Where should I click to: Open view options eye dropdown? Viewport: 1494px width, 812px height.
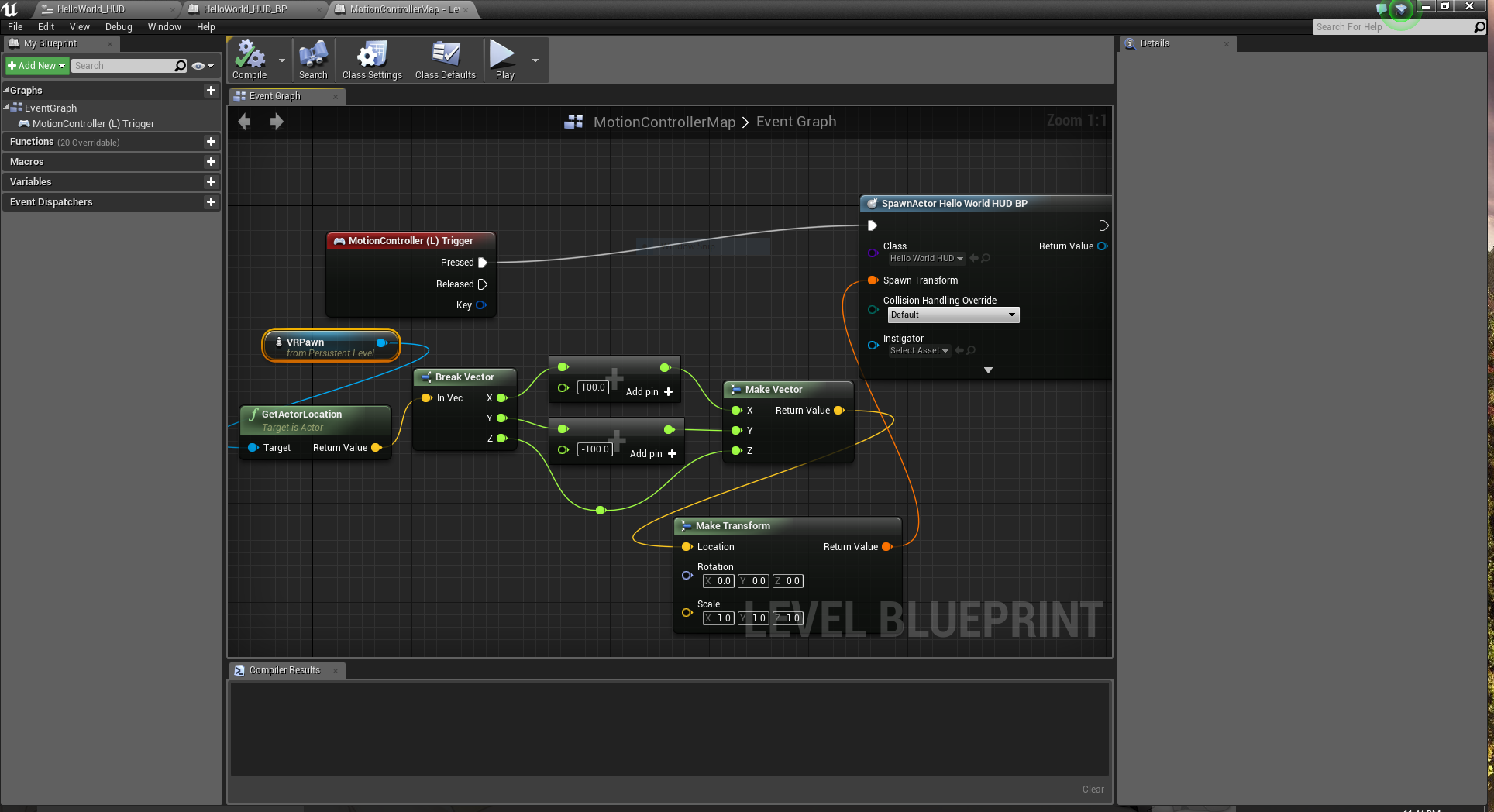[202, 66]
